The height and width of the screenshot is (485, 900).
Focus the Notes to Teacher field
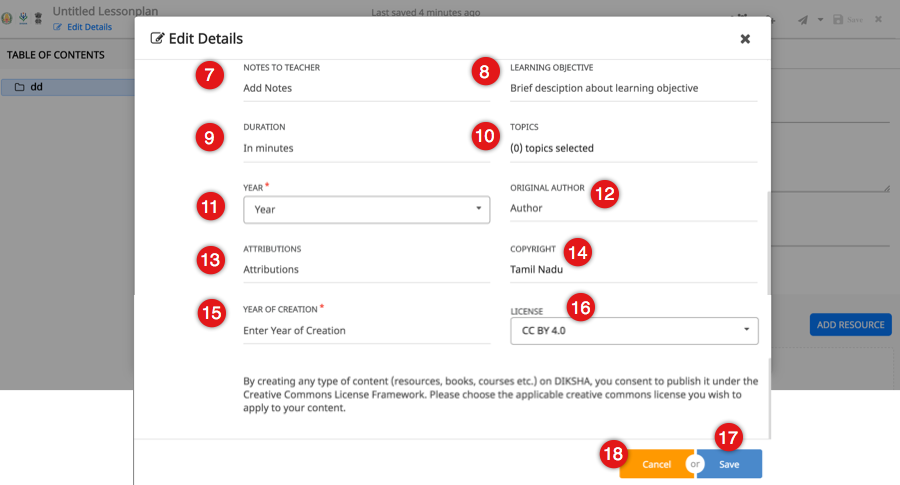coord(366,88)
